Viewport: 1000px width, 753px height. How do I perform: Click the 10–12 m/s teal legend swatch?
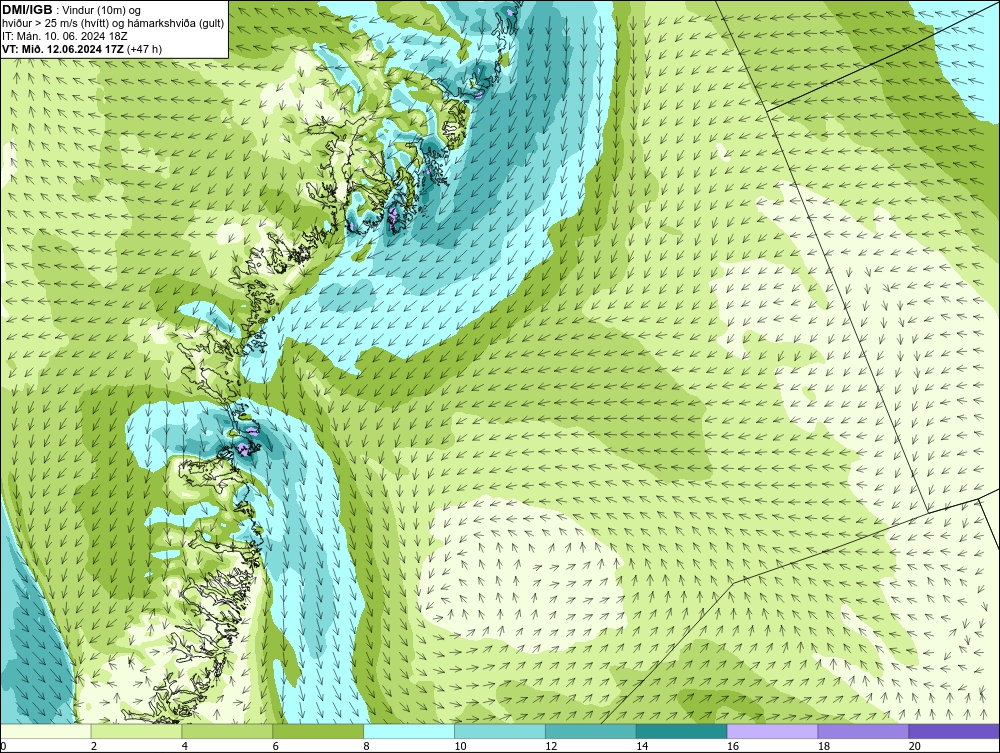500,731
